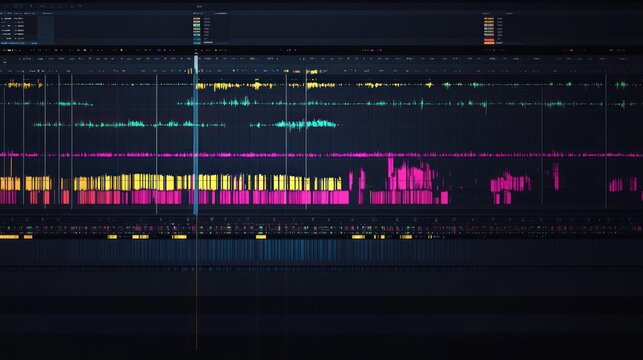
Task: Click the orange swatch at the bottom of the right legend
Action: tap(489, 42)
